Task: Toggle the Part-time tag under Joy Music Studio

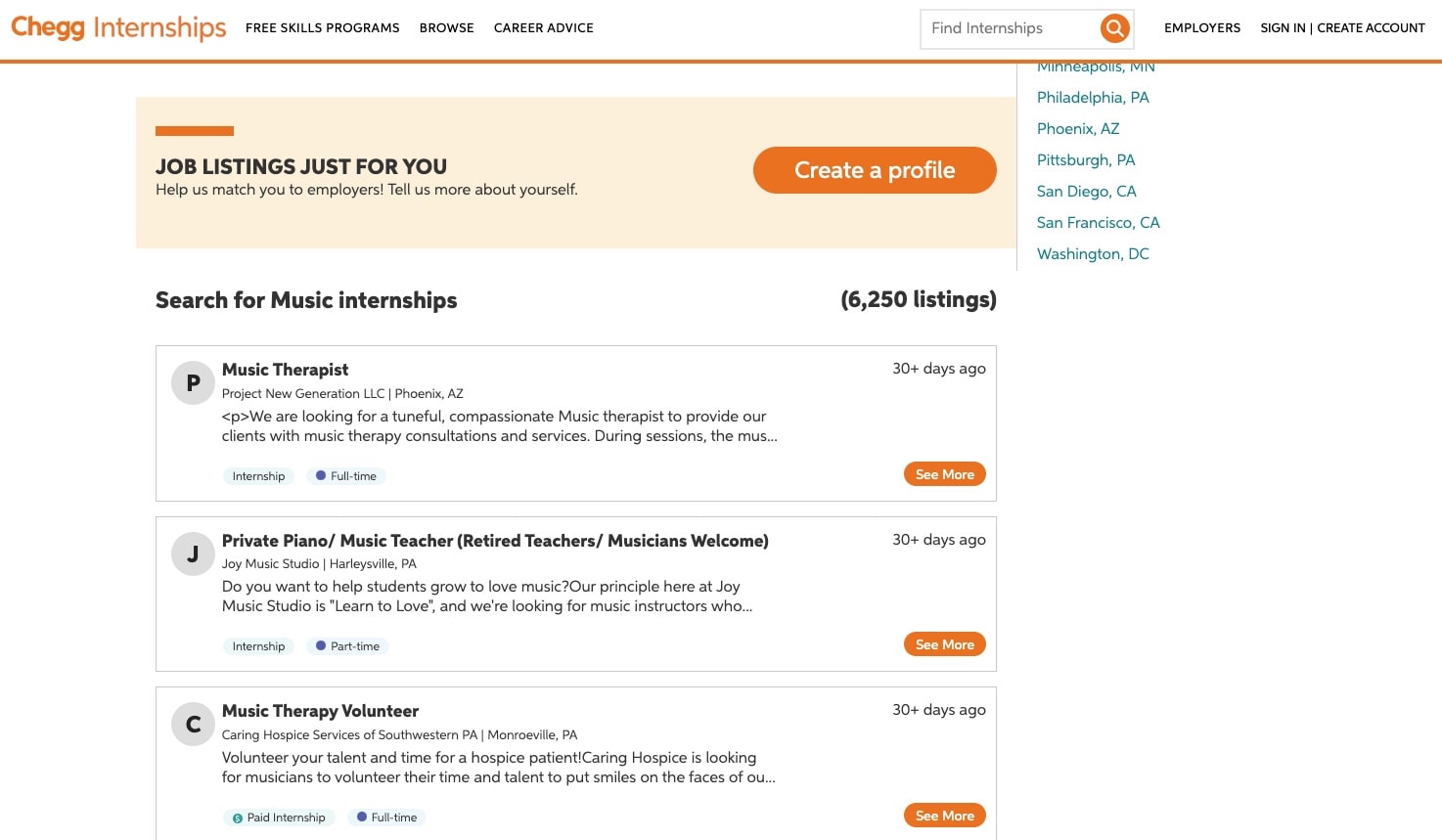Action: (x=347, y=645)
